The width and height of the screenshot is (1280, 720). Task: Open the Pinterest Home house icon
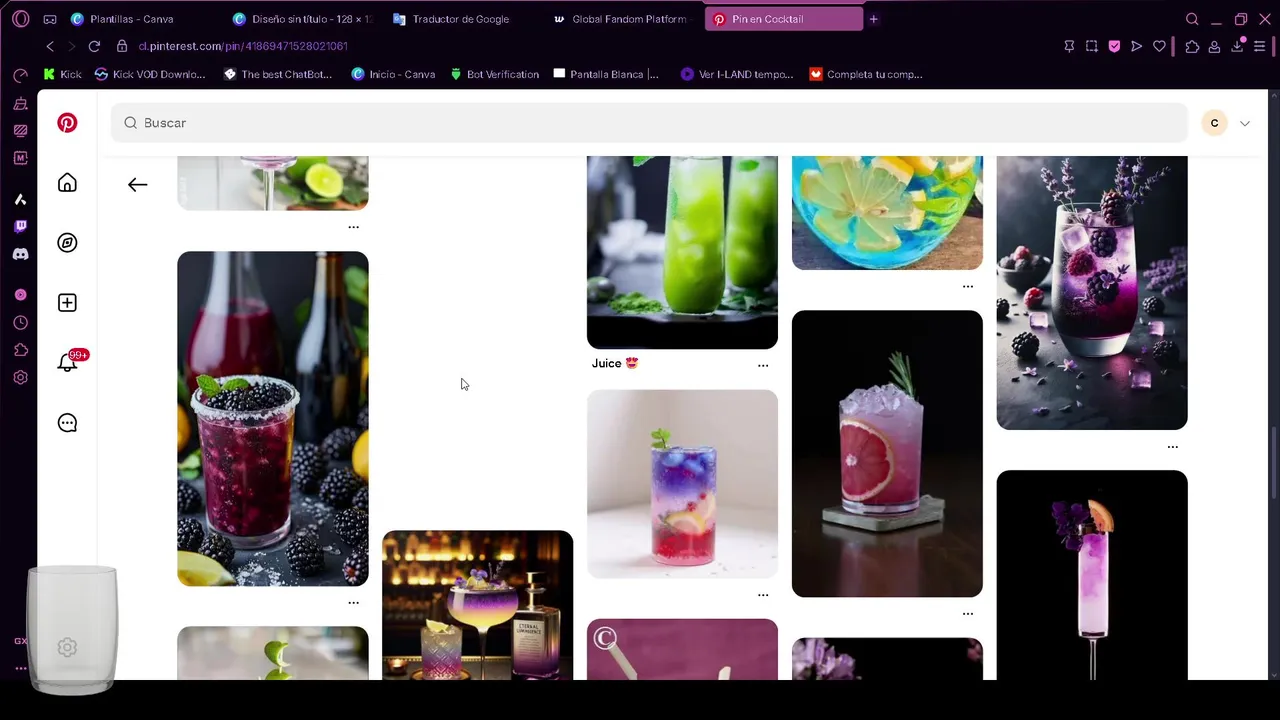click(67, 183)
